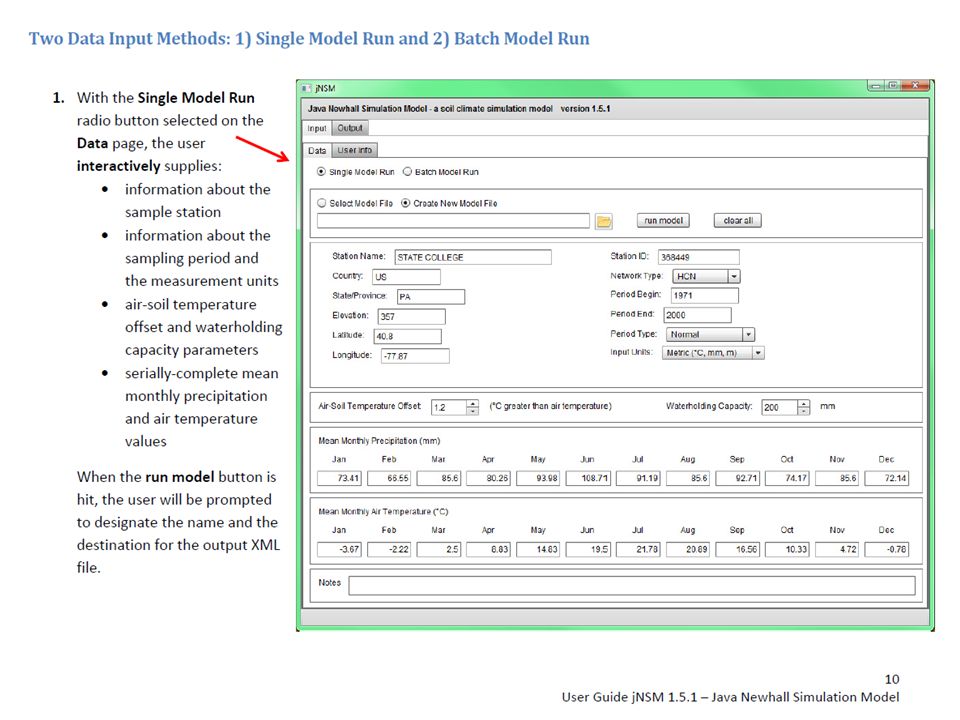Click April precipitation field 80.26
This screenshot has height=720, width=960.
(x=488, y=478)
